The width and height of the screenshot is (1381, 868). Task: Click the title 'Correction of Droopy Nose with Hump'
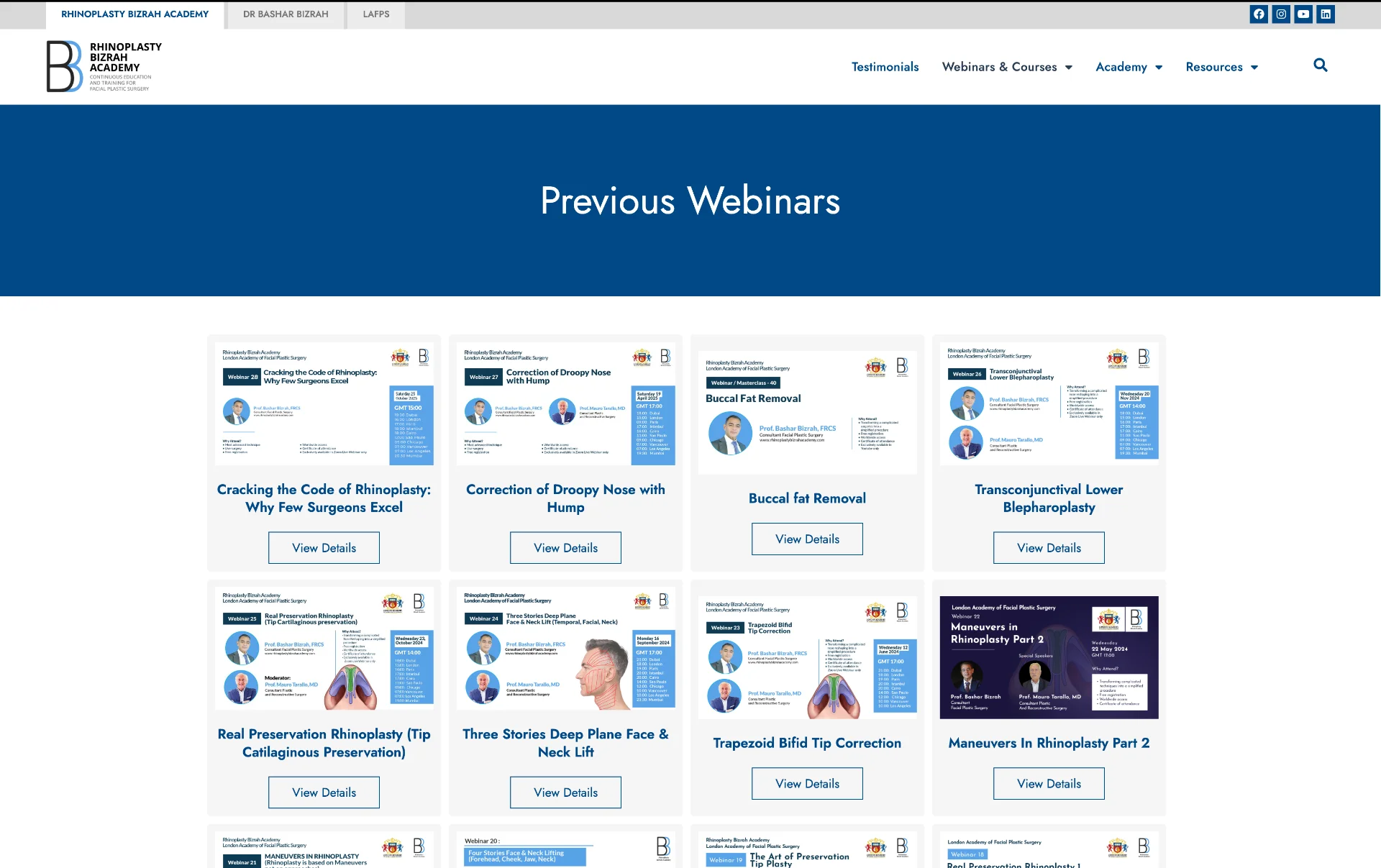coord(565,498)
